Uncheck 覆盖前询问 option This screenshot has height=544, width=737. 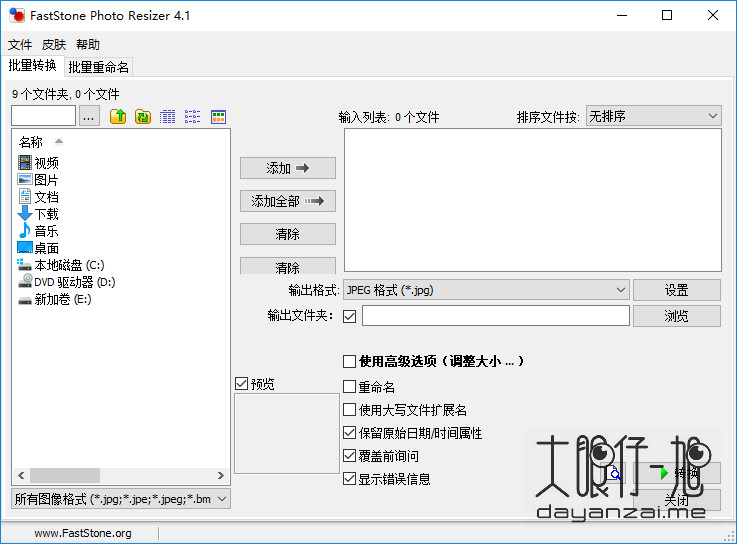(349, 456)
